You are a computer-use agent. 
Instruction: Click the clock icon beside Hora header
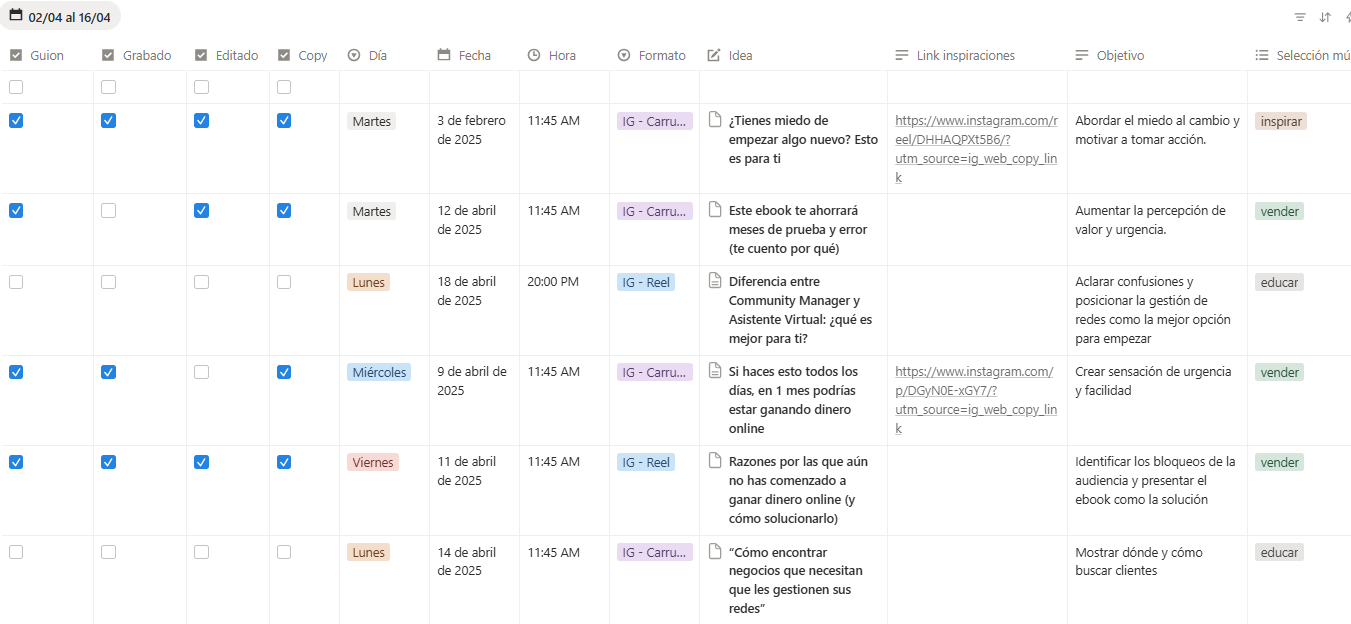pyautogui.click(x=534, y=55)
